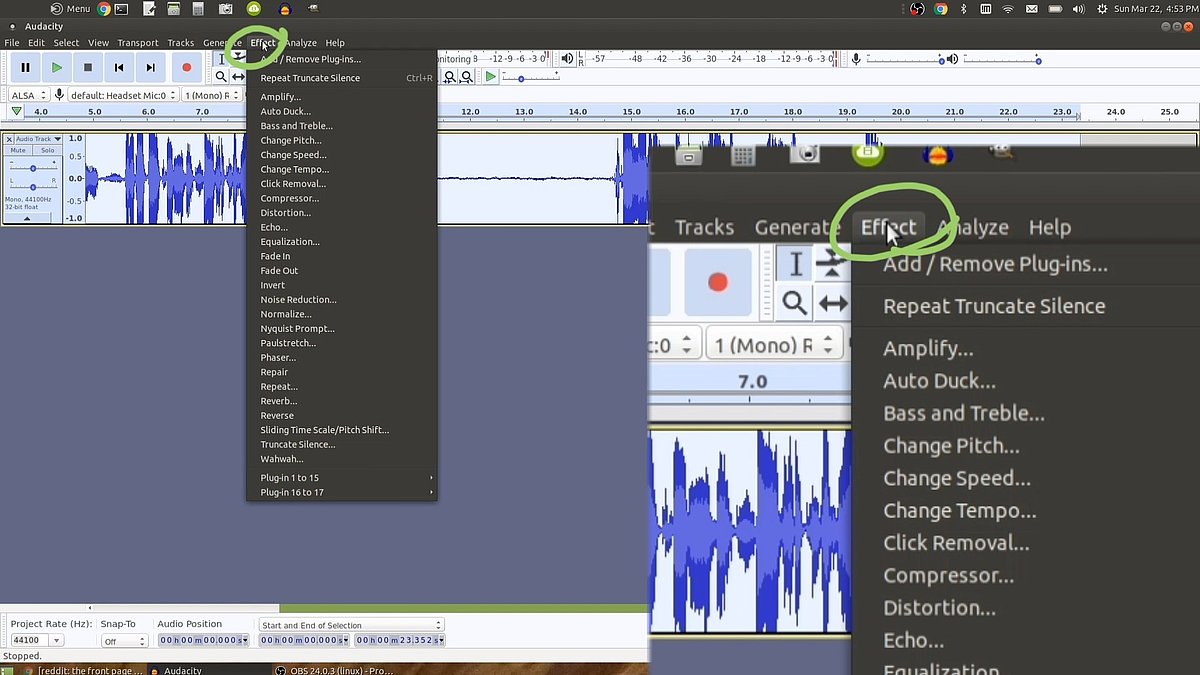This screenshot has height=675, width=1200.
Task: Expand the 'Plug-in 16 to 17' submenu
Action: pos(342,492)
